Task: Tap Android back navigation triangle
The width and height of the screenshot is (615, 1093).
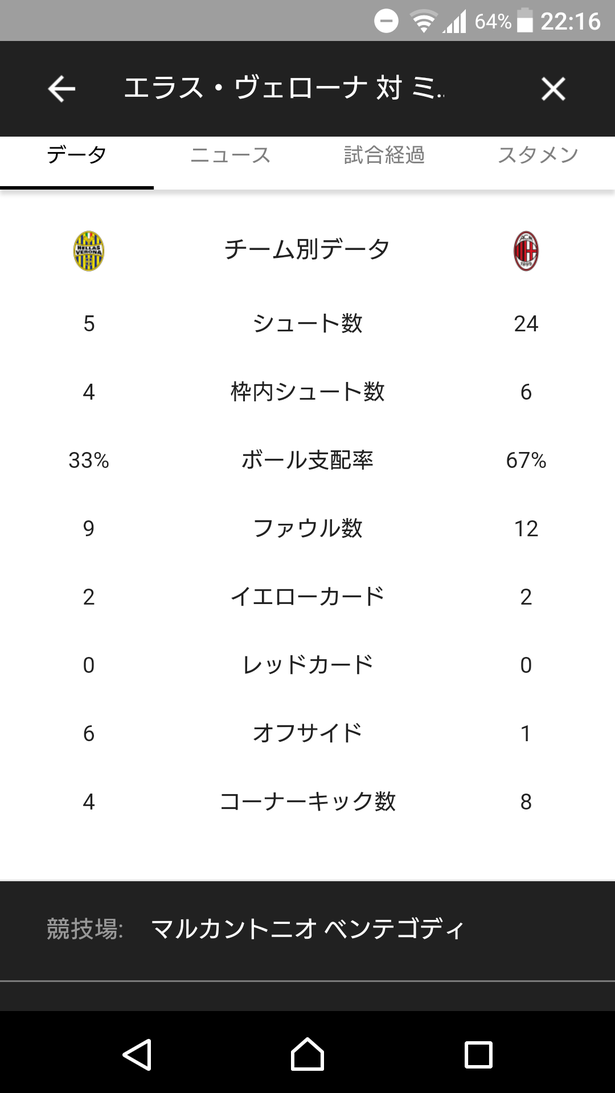Action: [x=137, y=1053]
